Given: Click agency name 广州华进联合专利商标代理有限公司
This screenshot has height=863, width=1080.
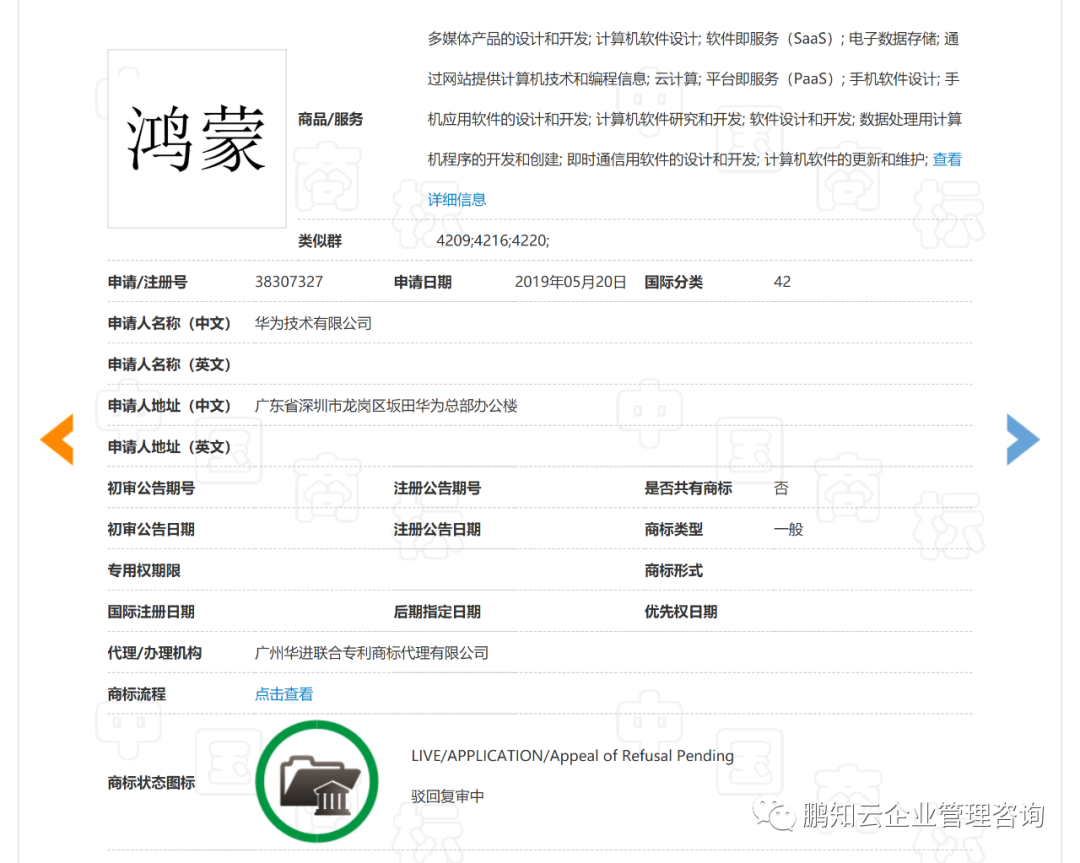Looking at the screenshot, I should click(x=371, y=652).
